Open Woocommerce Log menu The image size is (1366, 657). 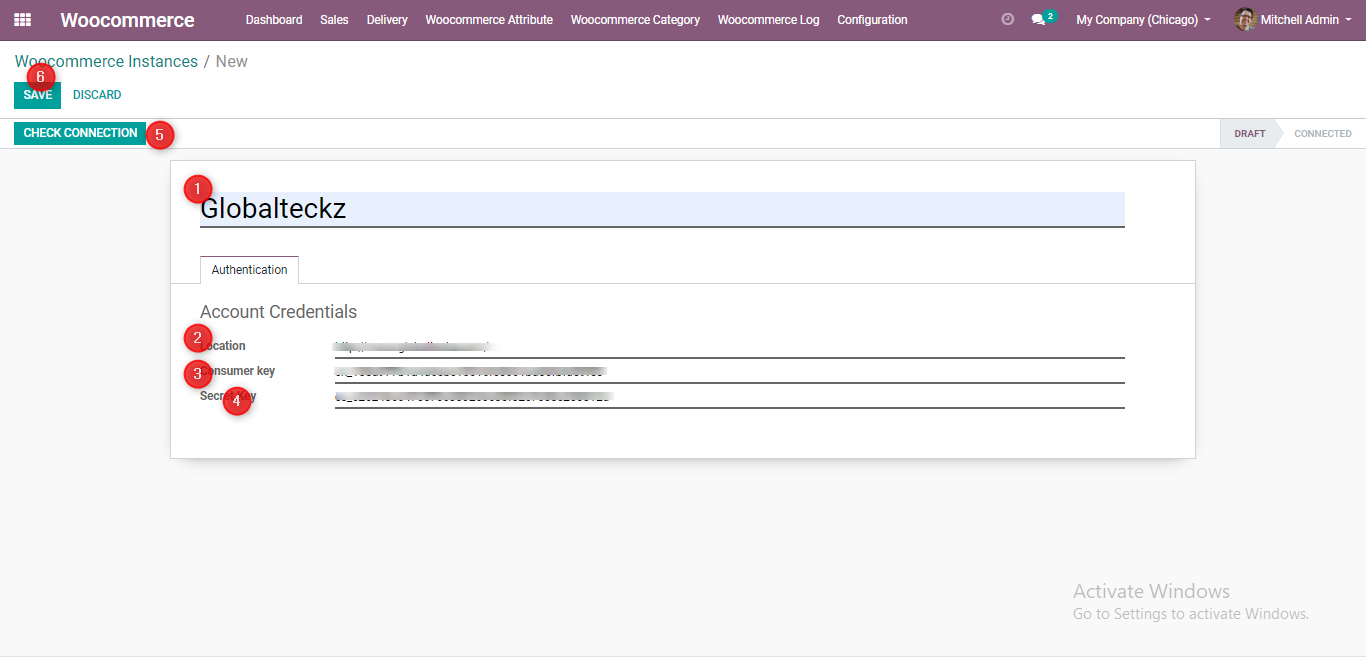(x=768, y=20)
